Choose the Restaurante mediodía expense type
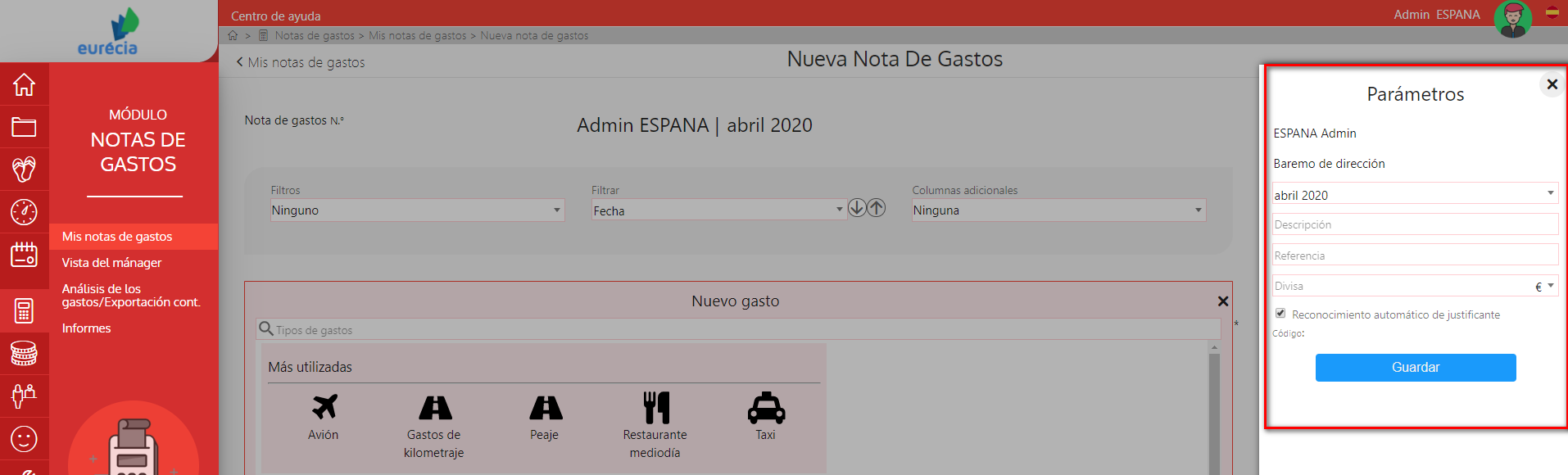The width and height of the screenshot is (1568, 475). 655,426
